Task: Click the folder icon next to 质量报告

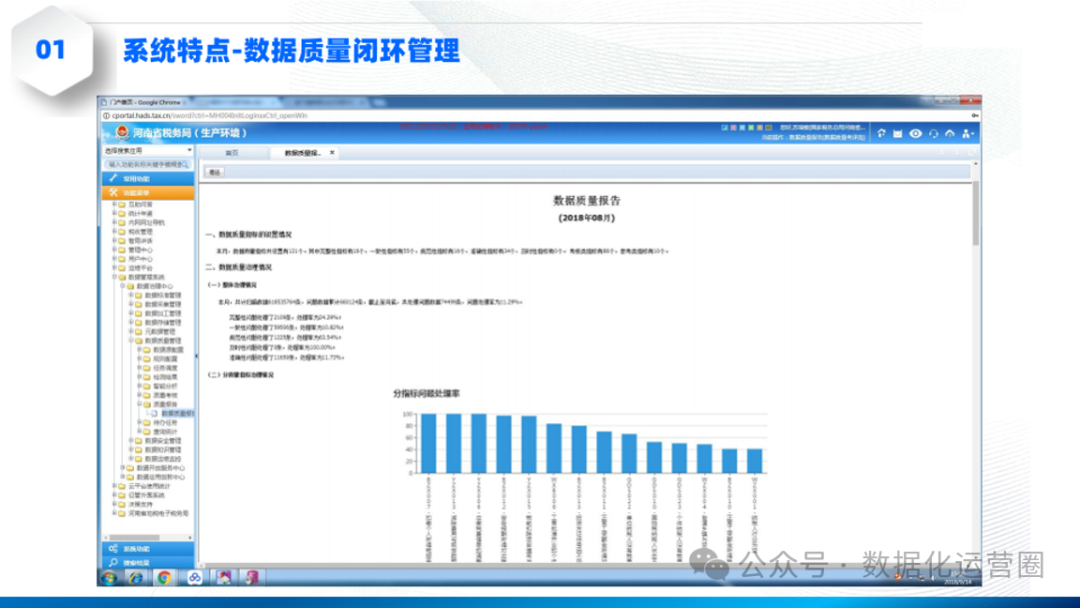Action: (147, 404)
